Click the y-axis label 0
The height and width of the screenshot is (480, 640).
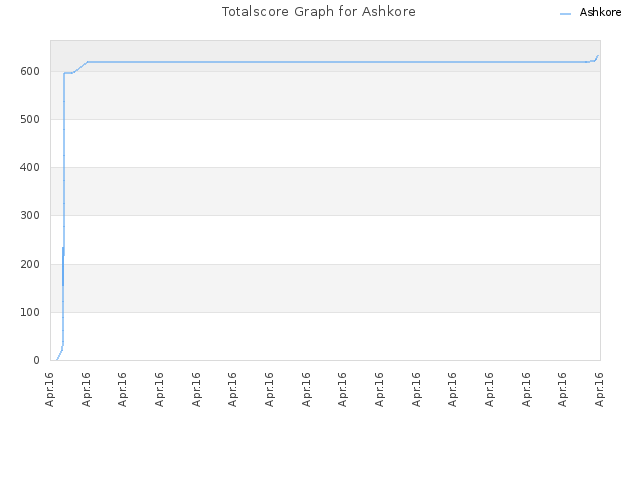pyautogui.click(x=36, y=360)
